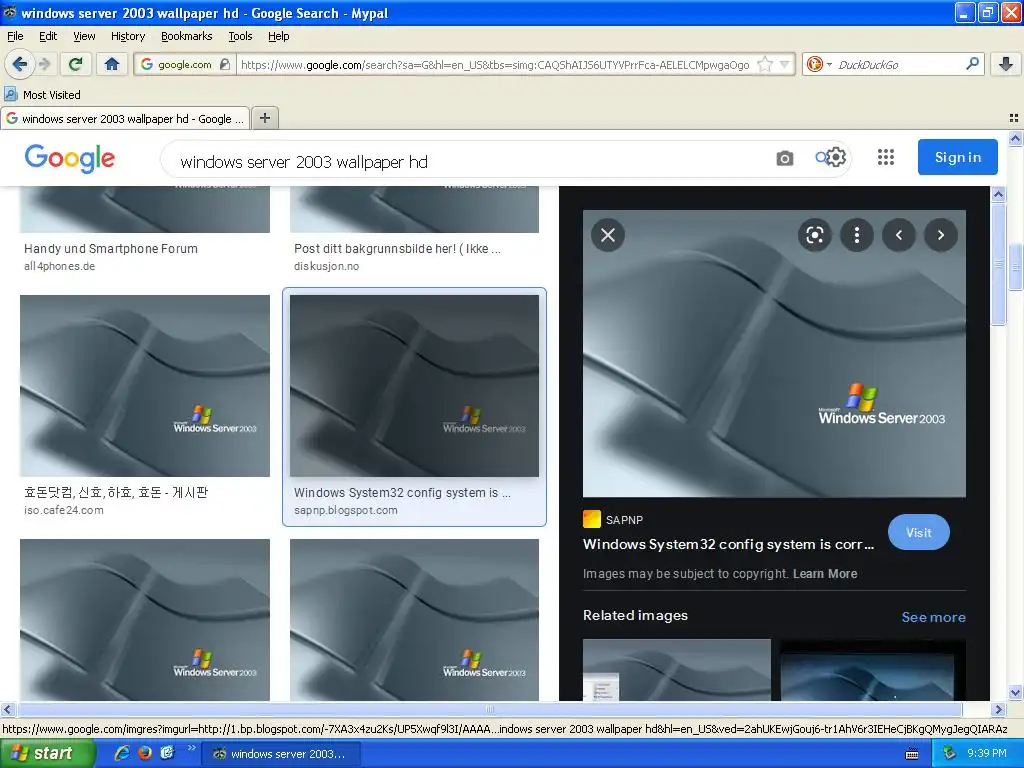The height and width of the screenshot is (768, 1024).
Task: Open the Tools menu
Action: coord(240,36)
